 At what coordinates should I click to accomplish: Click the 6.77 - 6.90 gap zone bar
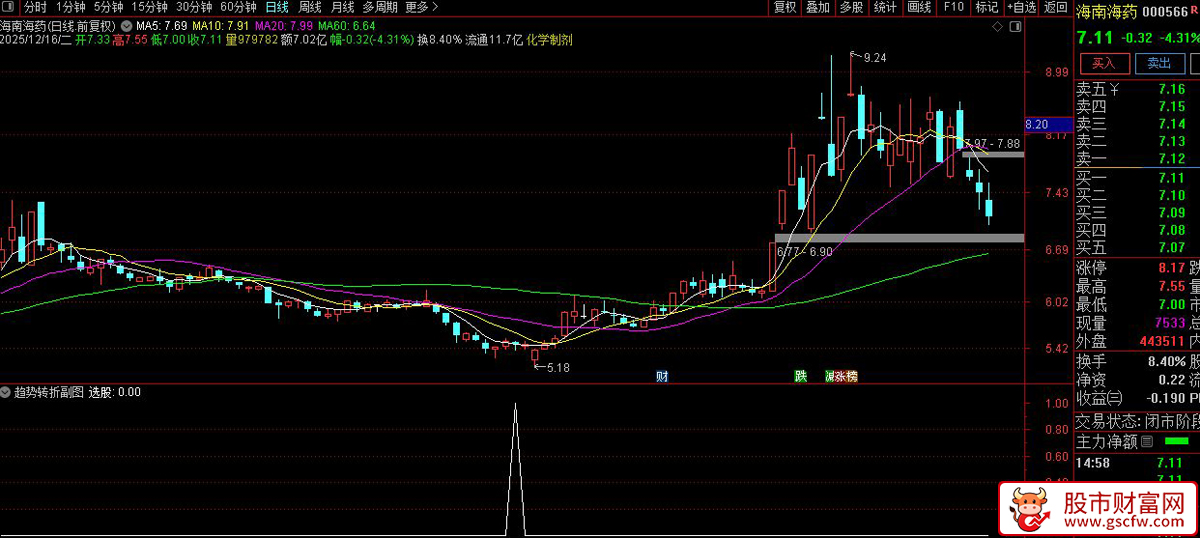click(x=899, y=238)
